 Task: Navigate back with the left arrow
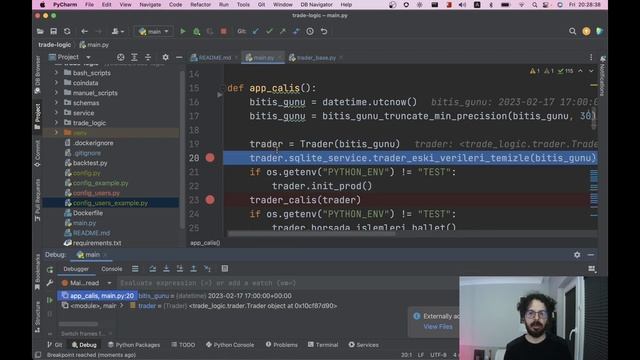[84, 31]
